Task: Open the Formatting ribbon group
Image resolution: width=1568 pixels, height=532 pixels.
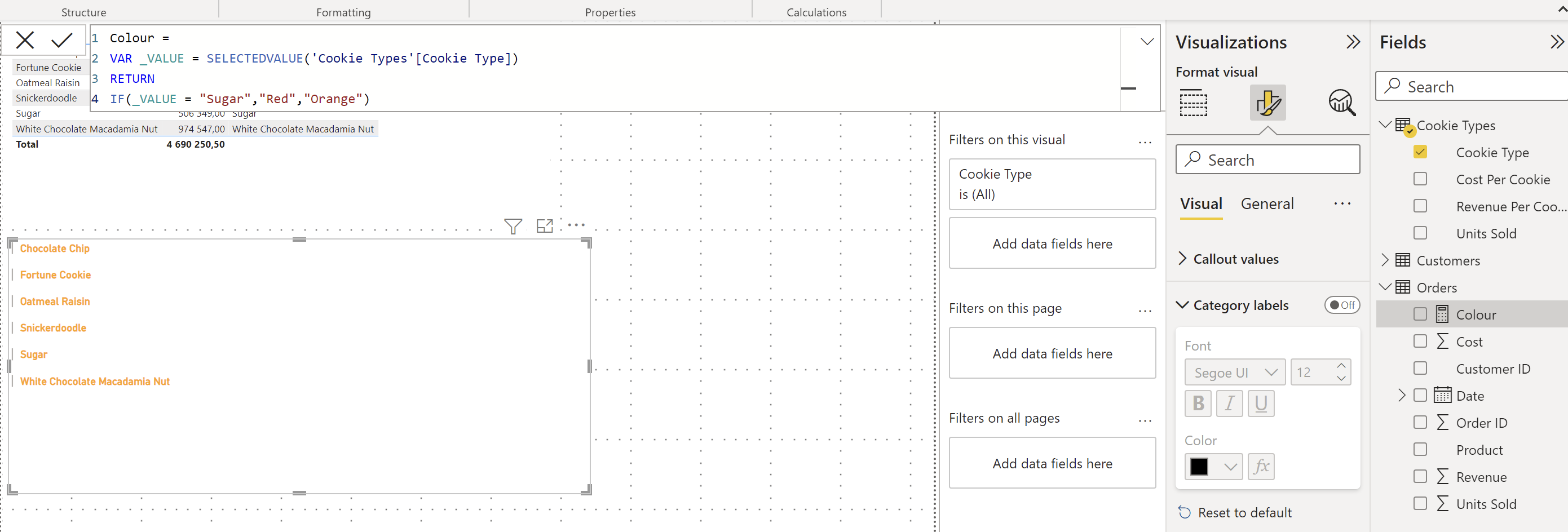Action: pyautogui.click(x=343, y=12)
